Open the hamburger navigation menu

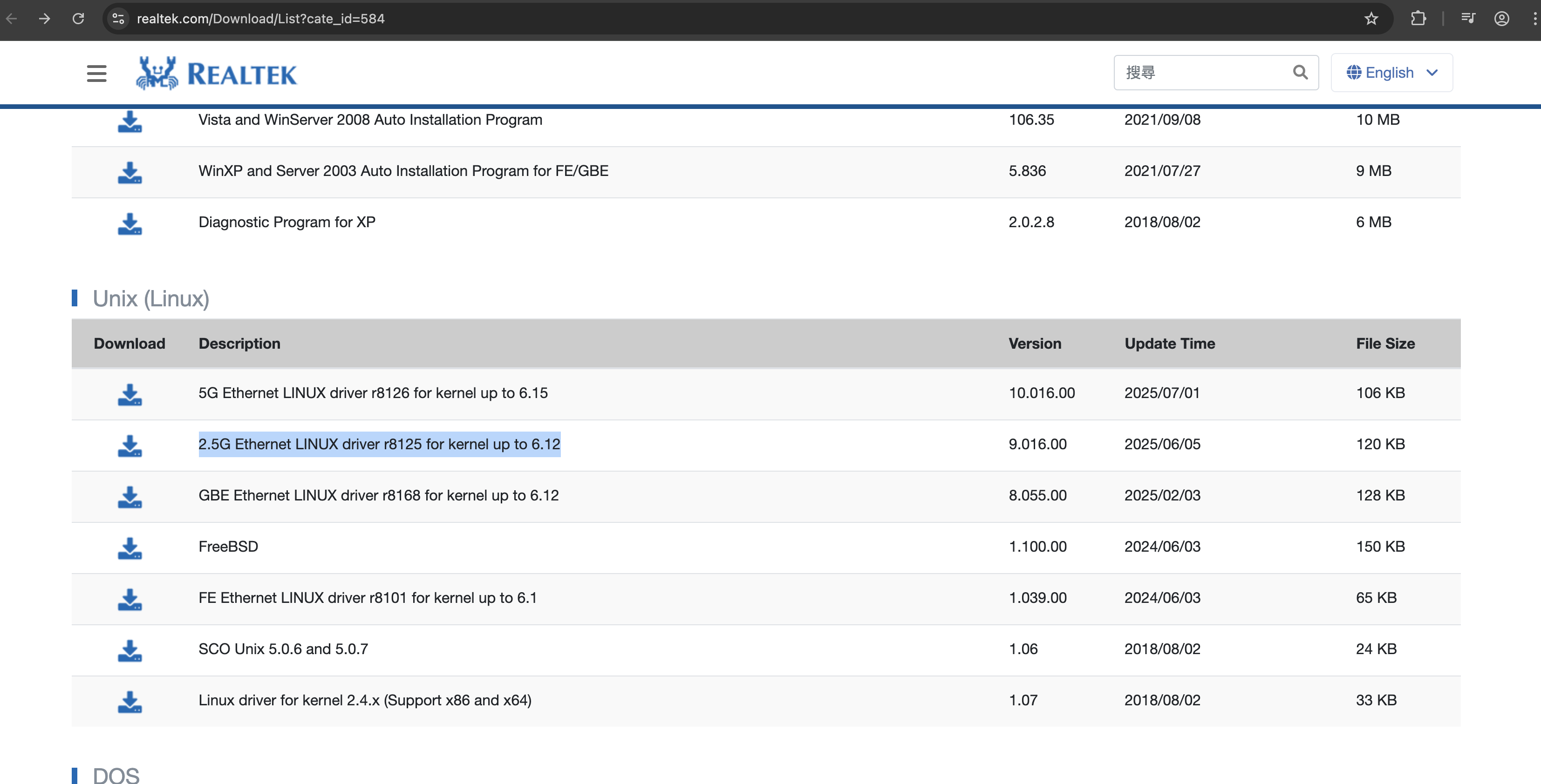click(96, 74)
